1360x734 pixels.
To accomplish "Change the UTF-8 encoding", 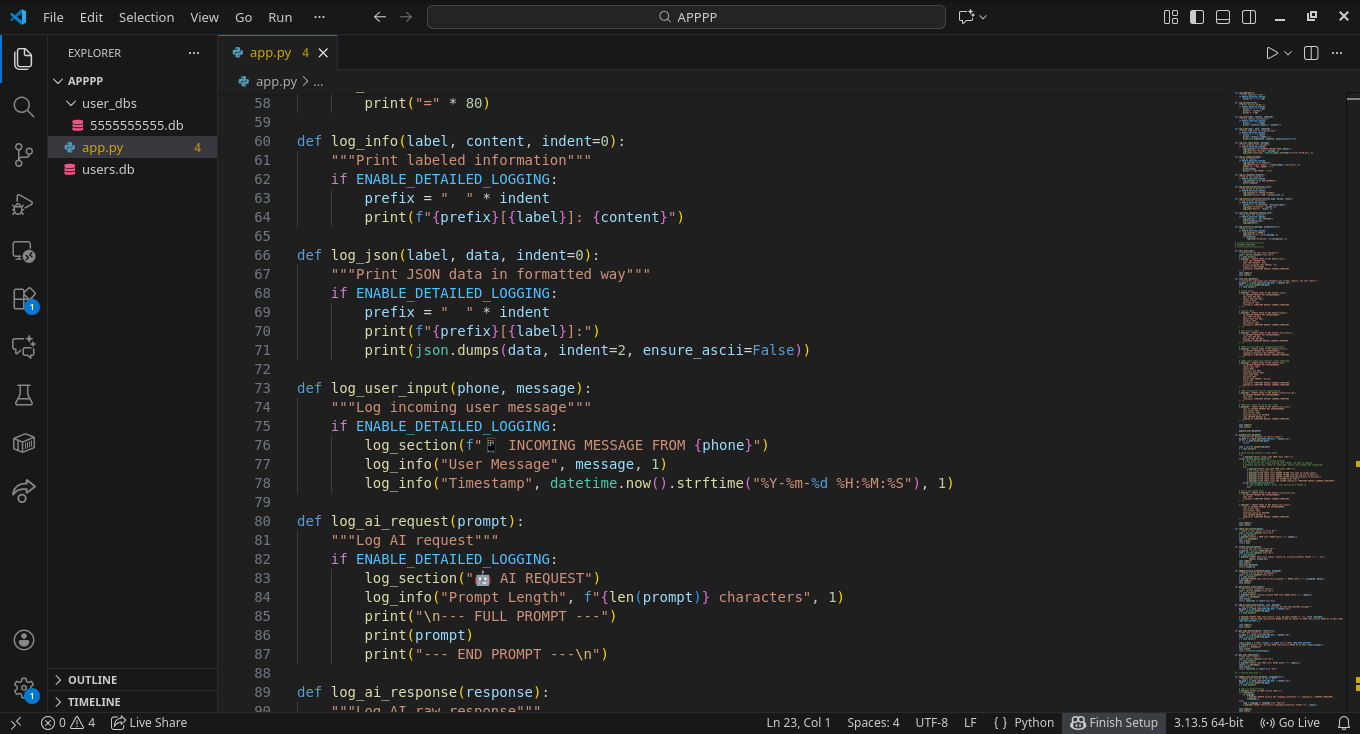I will coord(931,722).
